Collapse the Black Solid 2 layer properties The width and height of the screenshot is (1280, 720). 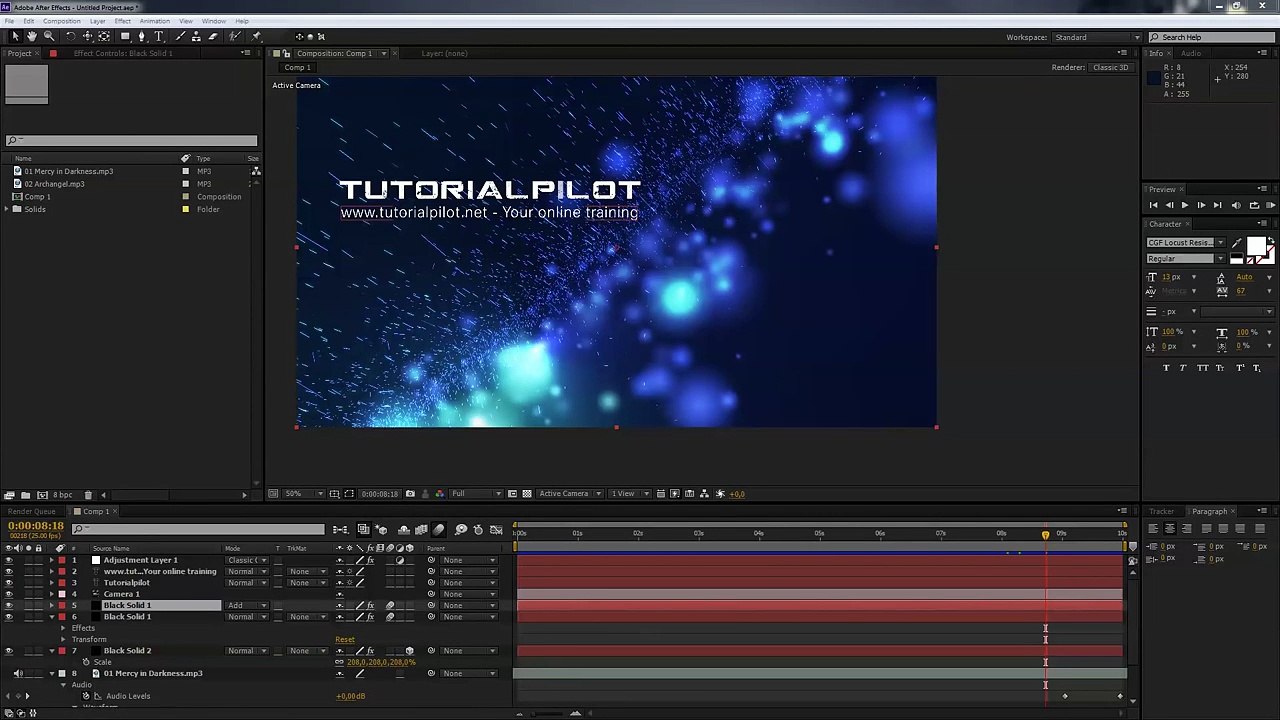(52, 651)
